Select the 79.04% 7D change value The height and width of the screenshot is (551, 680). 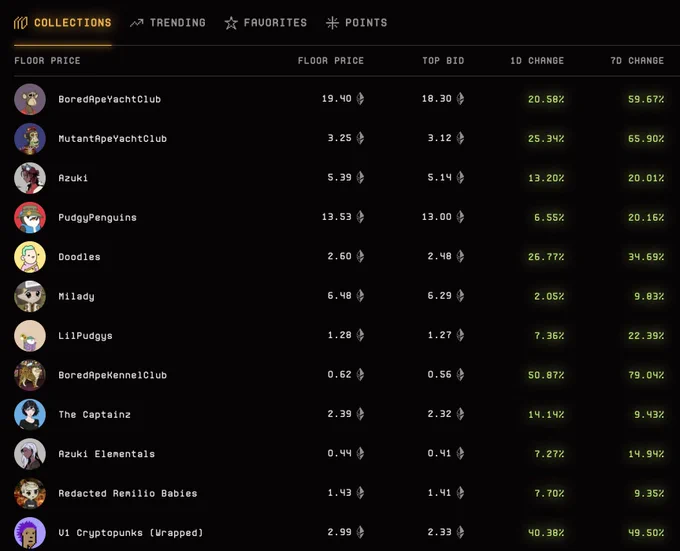pos(646,375)
